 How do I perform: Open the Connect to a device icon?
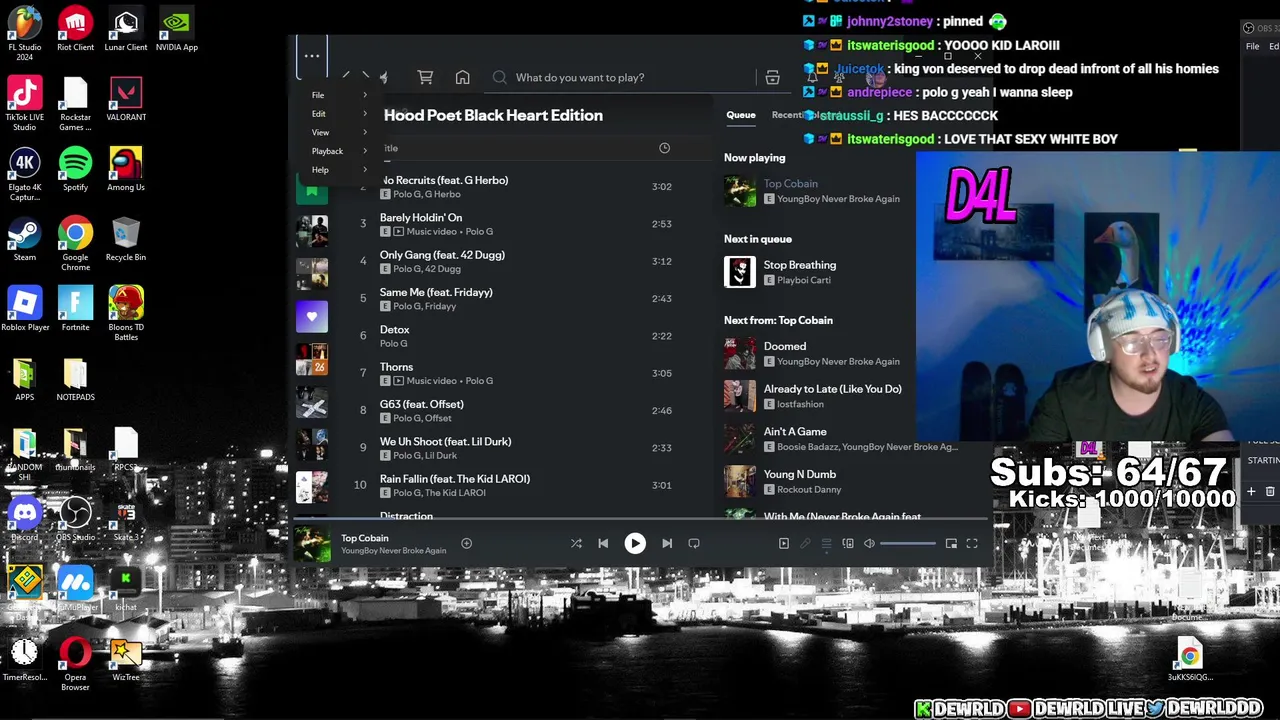[x=848, y=543]
